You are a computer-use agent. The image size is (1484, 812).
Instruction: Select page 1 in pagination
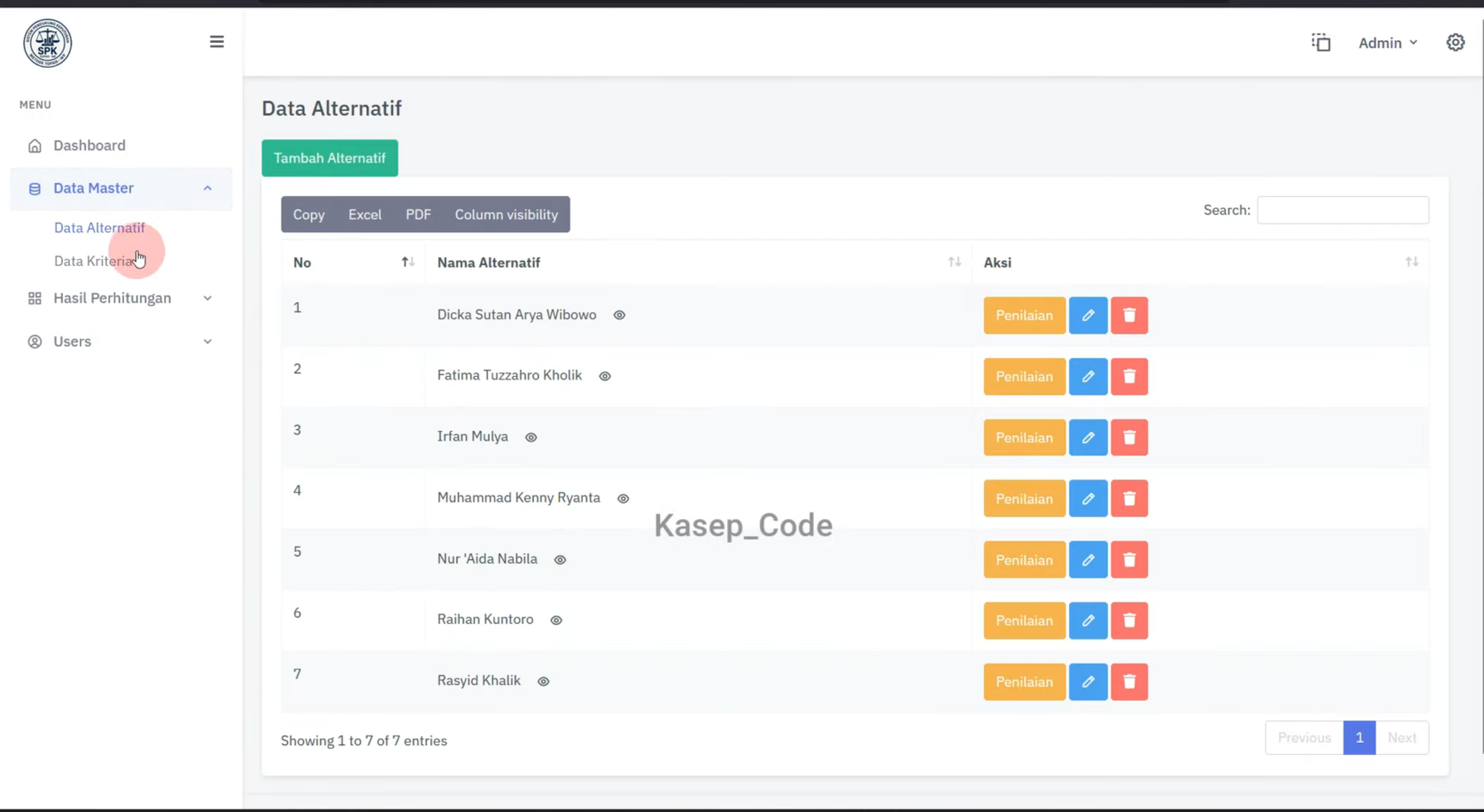tap(1359, 738)
